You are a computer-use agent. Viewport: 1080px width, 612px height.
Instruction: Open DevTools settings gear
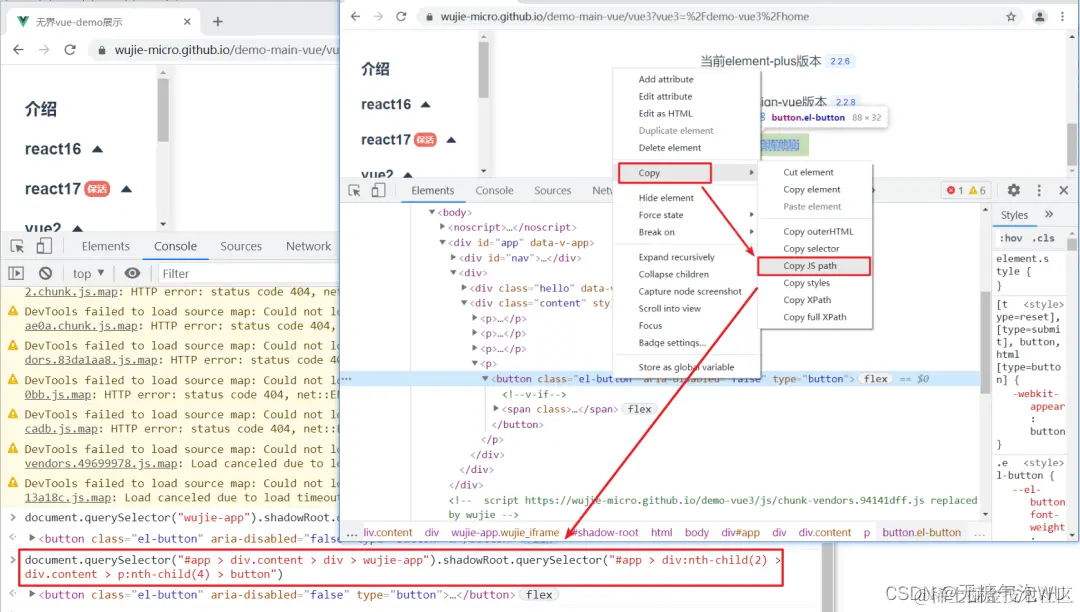coord(1014,190)
